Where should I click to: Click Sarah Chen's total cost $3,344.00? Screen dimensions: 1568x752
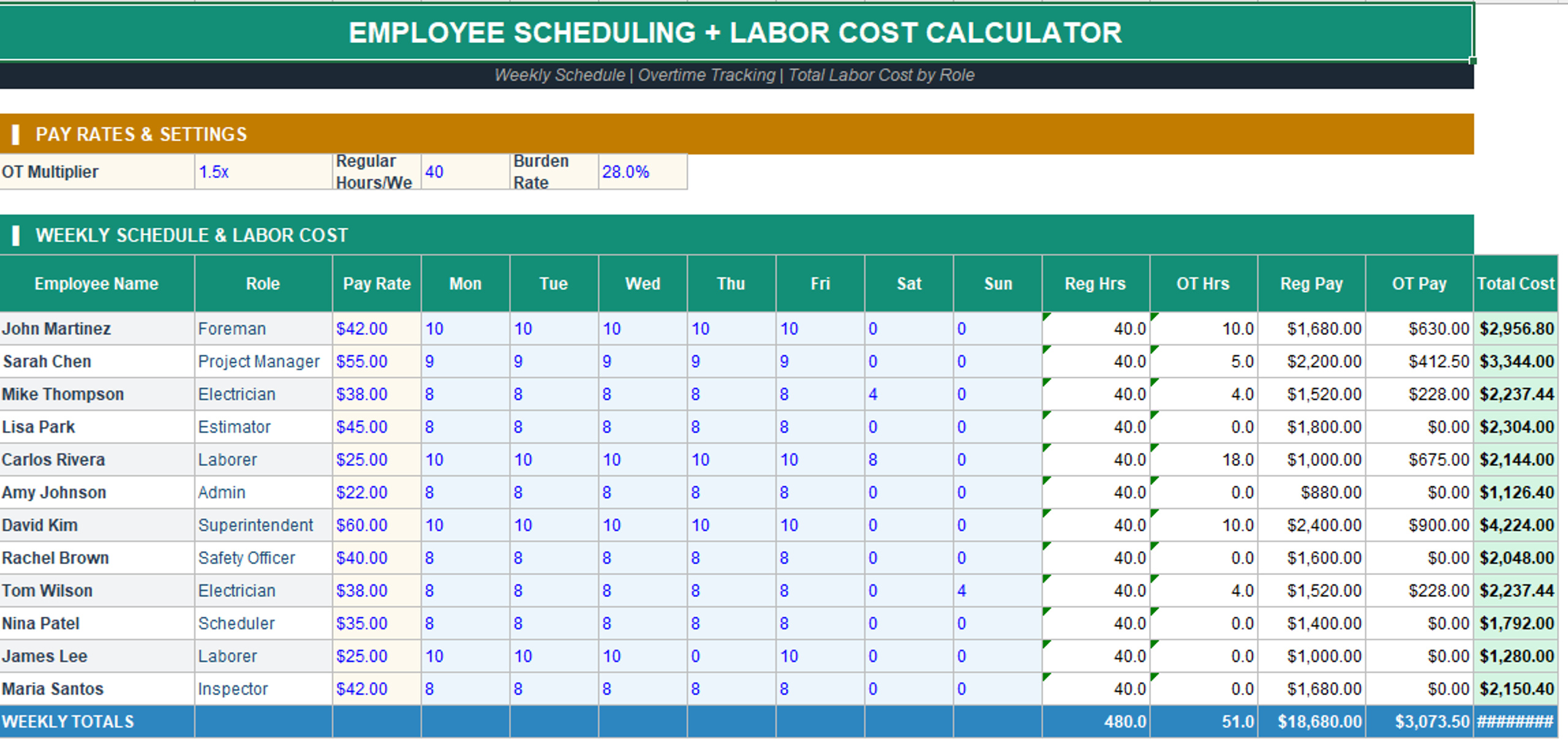pos(1515,362)
